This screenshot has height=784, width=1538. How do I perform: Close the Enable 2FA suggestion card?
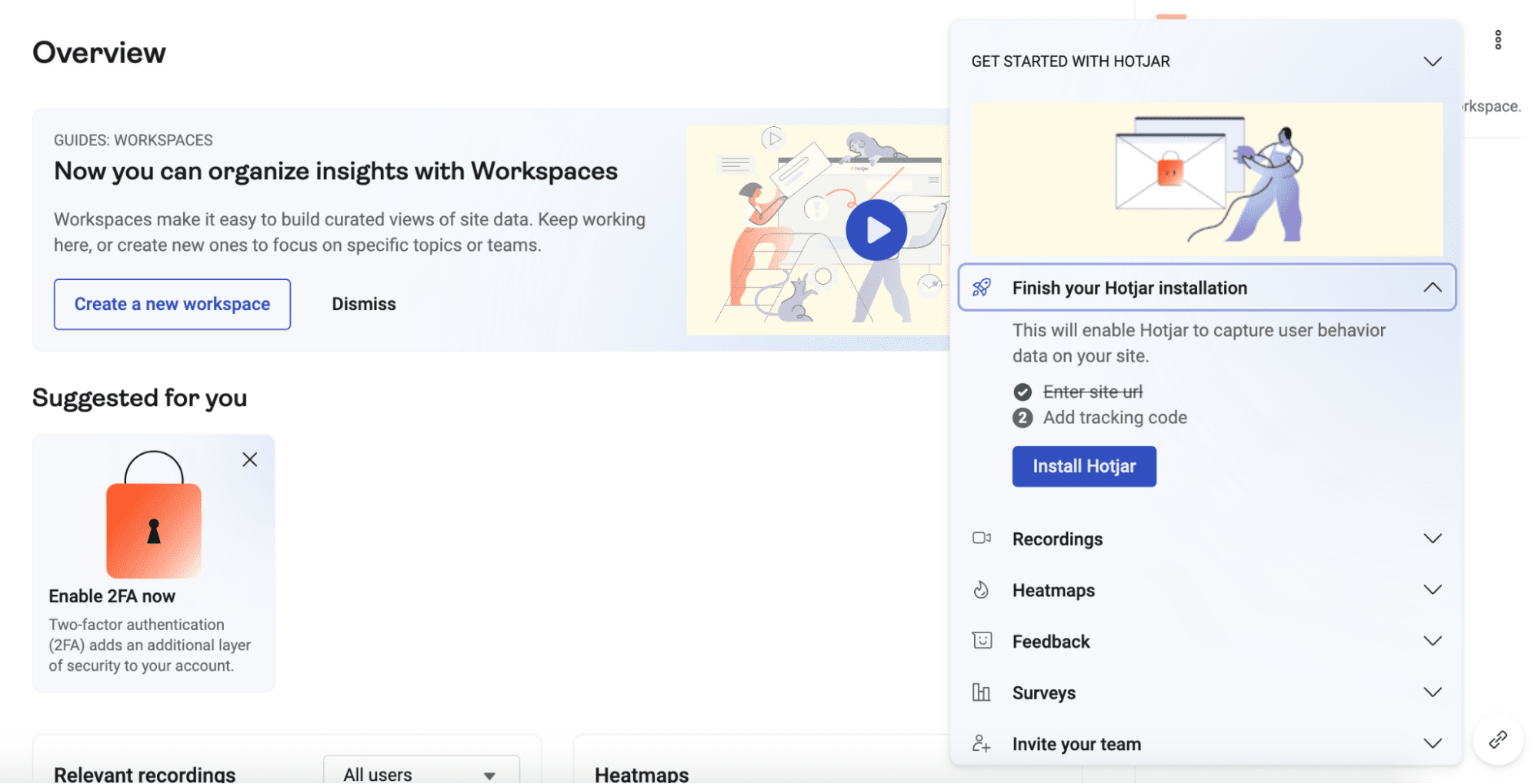coord(249,459)
